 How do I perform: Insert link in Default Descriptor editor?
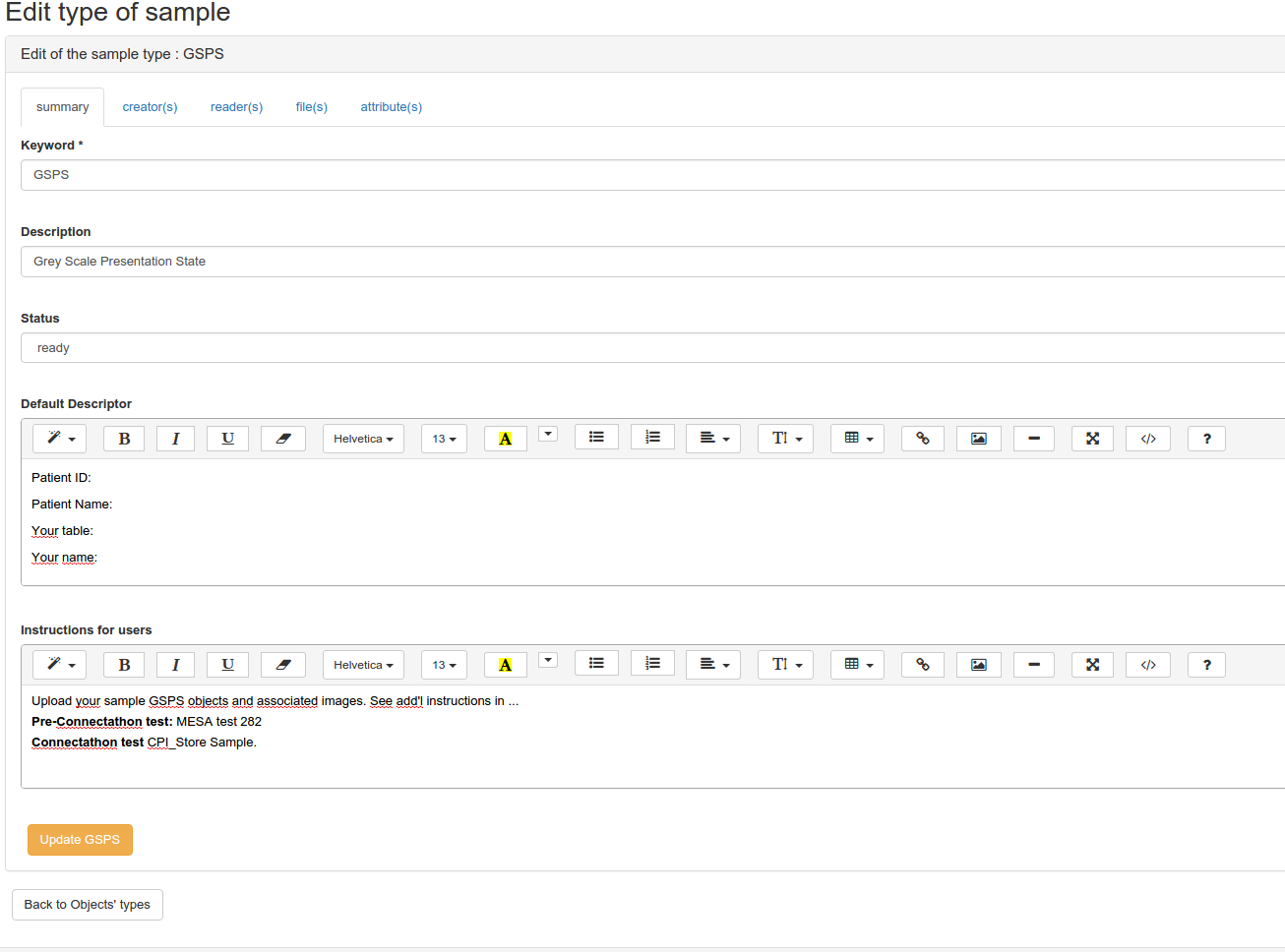(922, 439)
